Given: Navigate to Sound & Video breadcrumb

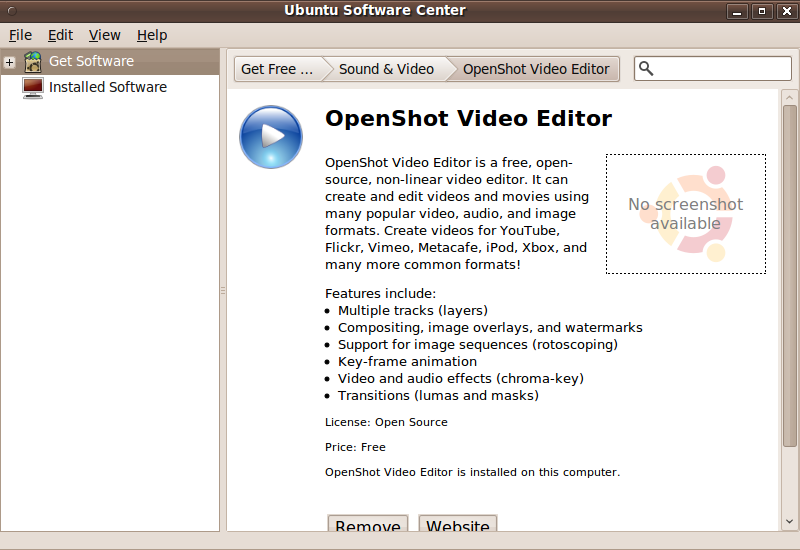Looking at the screenshot, I should pyautogui.click(x=386, y=69).
